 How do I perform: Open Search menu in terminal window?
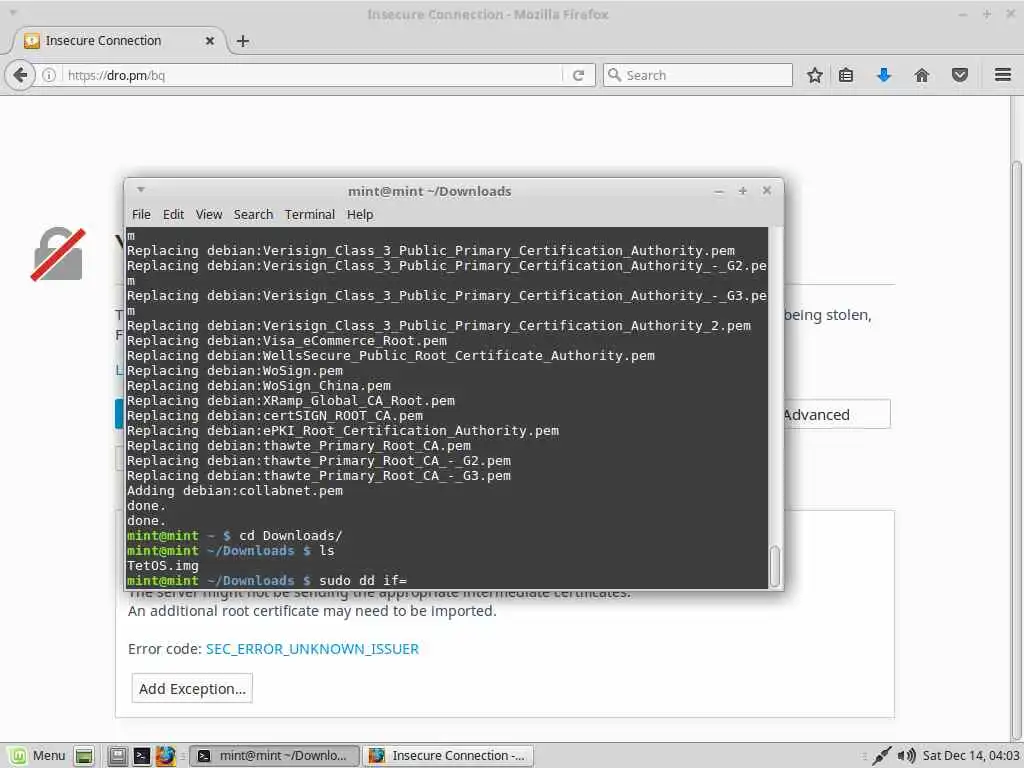point(253,214)
